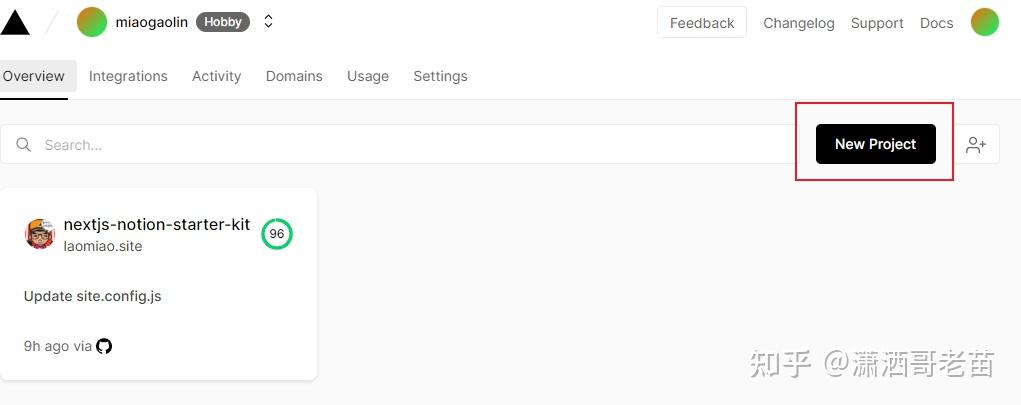Switch to the Integrations tab
Viewport: 1021px width, 405px height.
(128, 76)
